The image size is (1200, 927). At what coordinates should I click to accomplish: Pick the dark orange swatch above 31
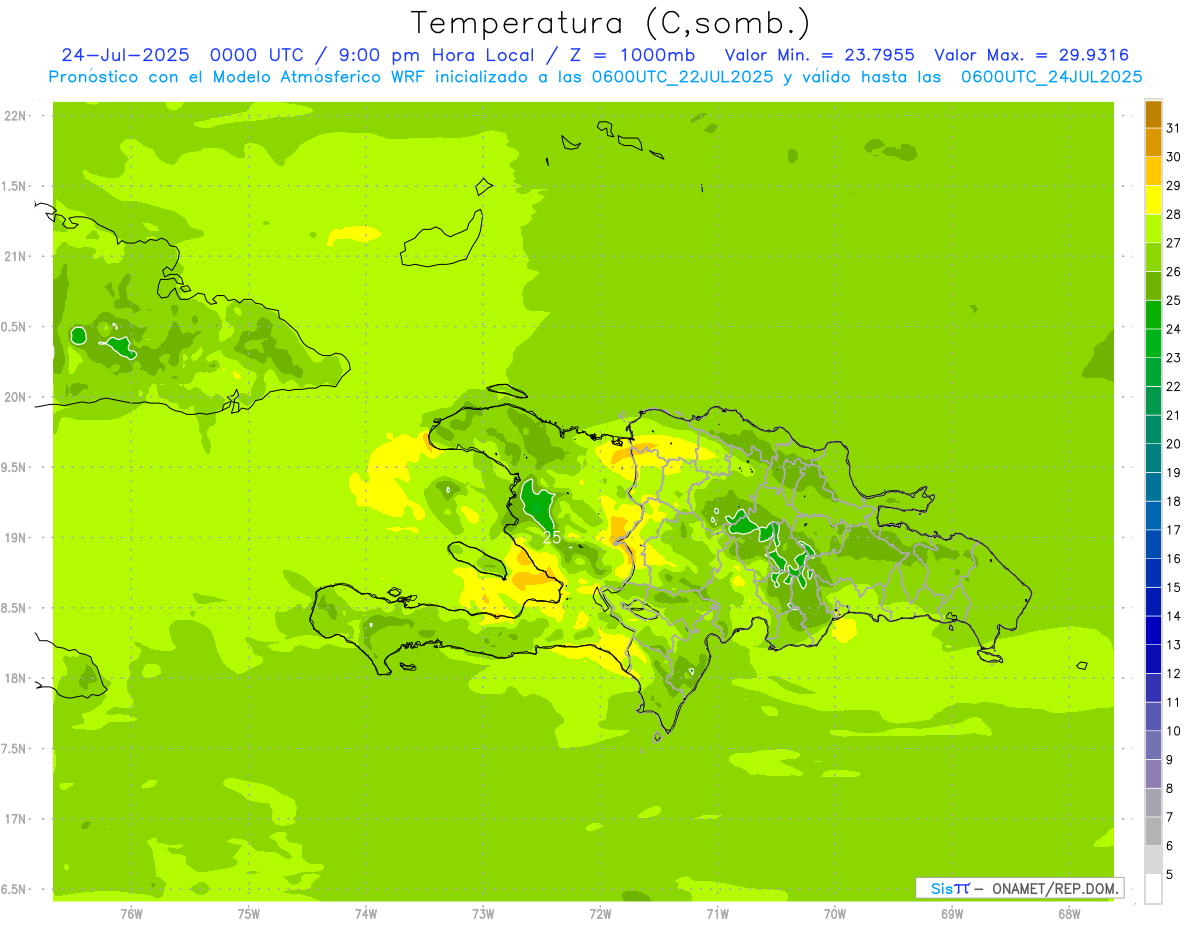point(1153,114)
